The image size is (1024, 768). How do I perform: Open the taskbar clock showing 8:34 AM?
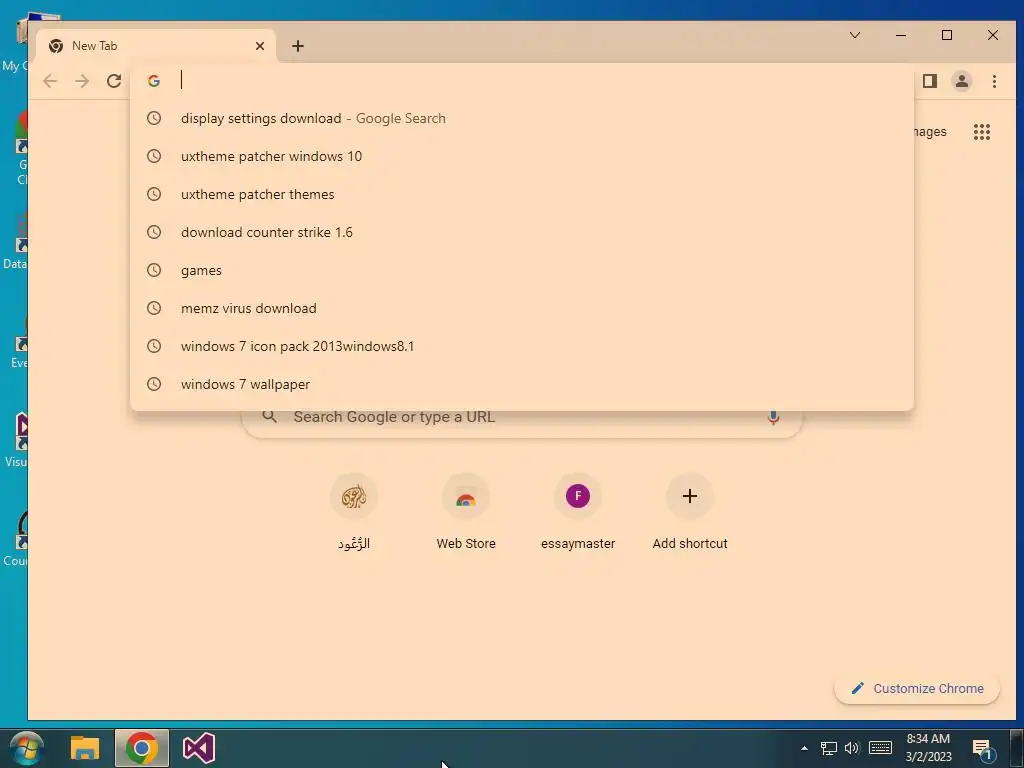pos(928,748)
